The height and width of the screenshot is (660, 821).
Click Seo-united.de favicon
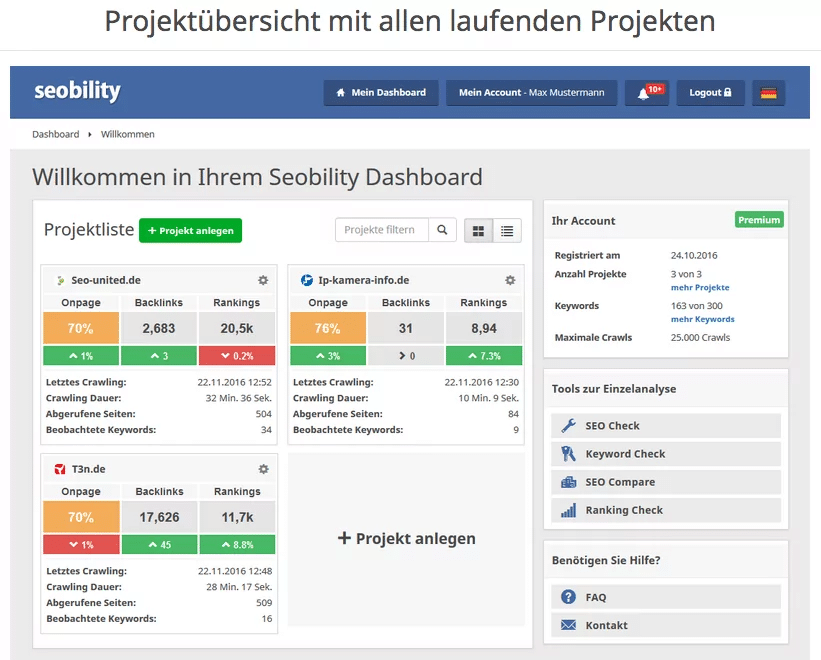pos(61,281)
